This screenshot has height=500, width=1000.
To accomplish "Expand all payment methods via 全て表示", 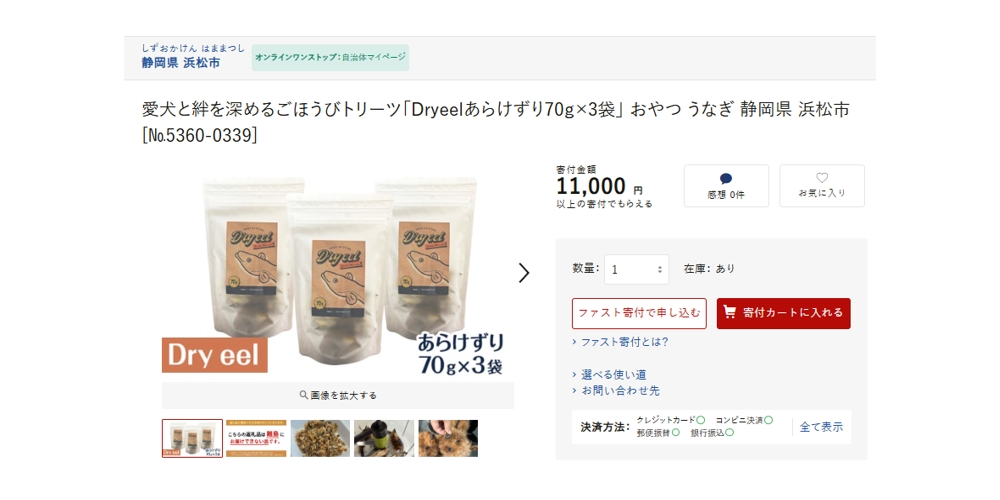I will click(821, 427).
